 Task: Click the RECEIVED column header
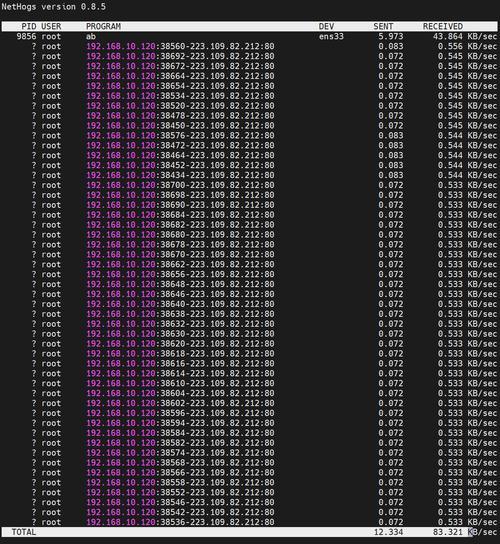click(443, 26)
